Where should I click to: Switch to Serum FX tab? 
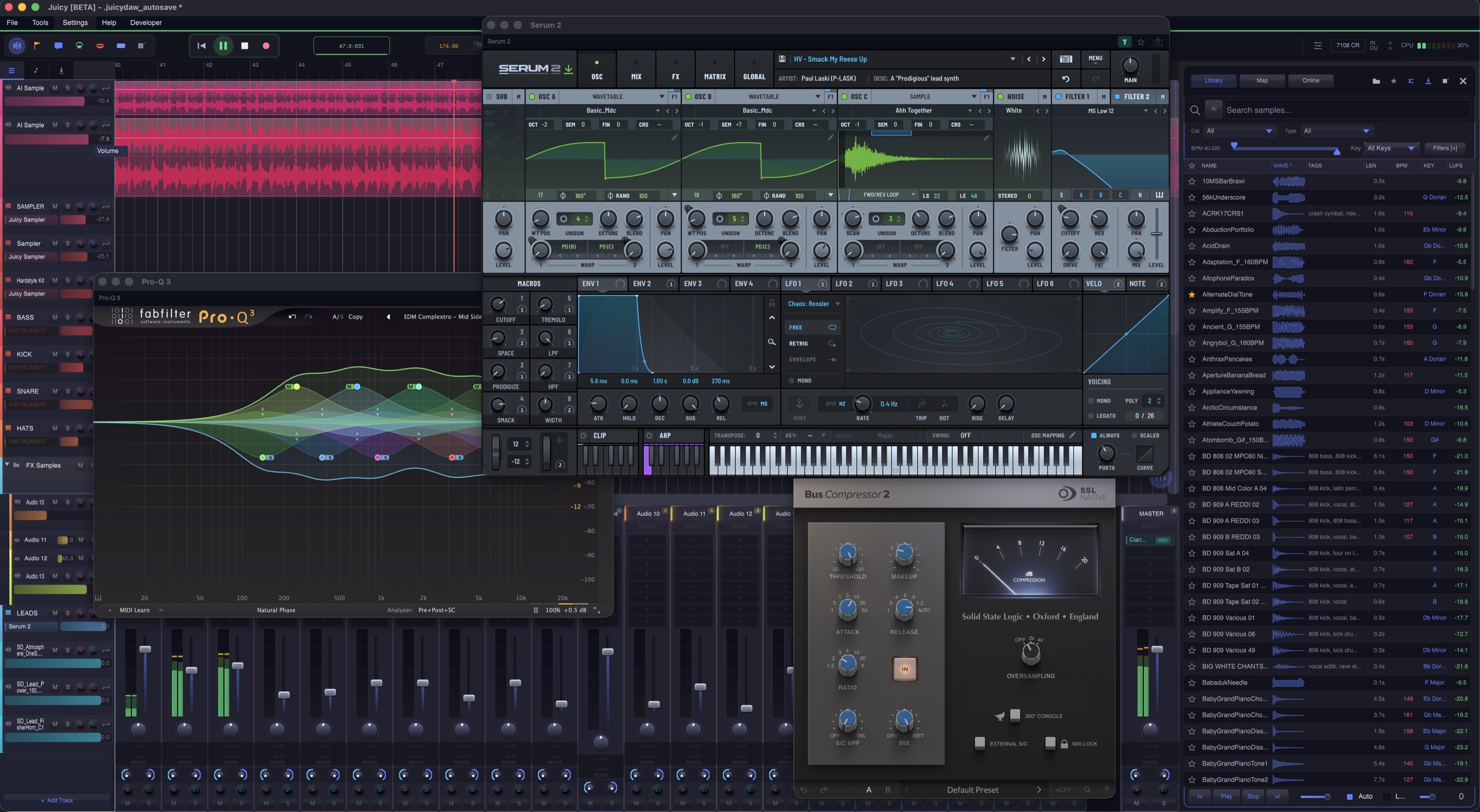676,69
